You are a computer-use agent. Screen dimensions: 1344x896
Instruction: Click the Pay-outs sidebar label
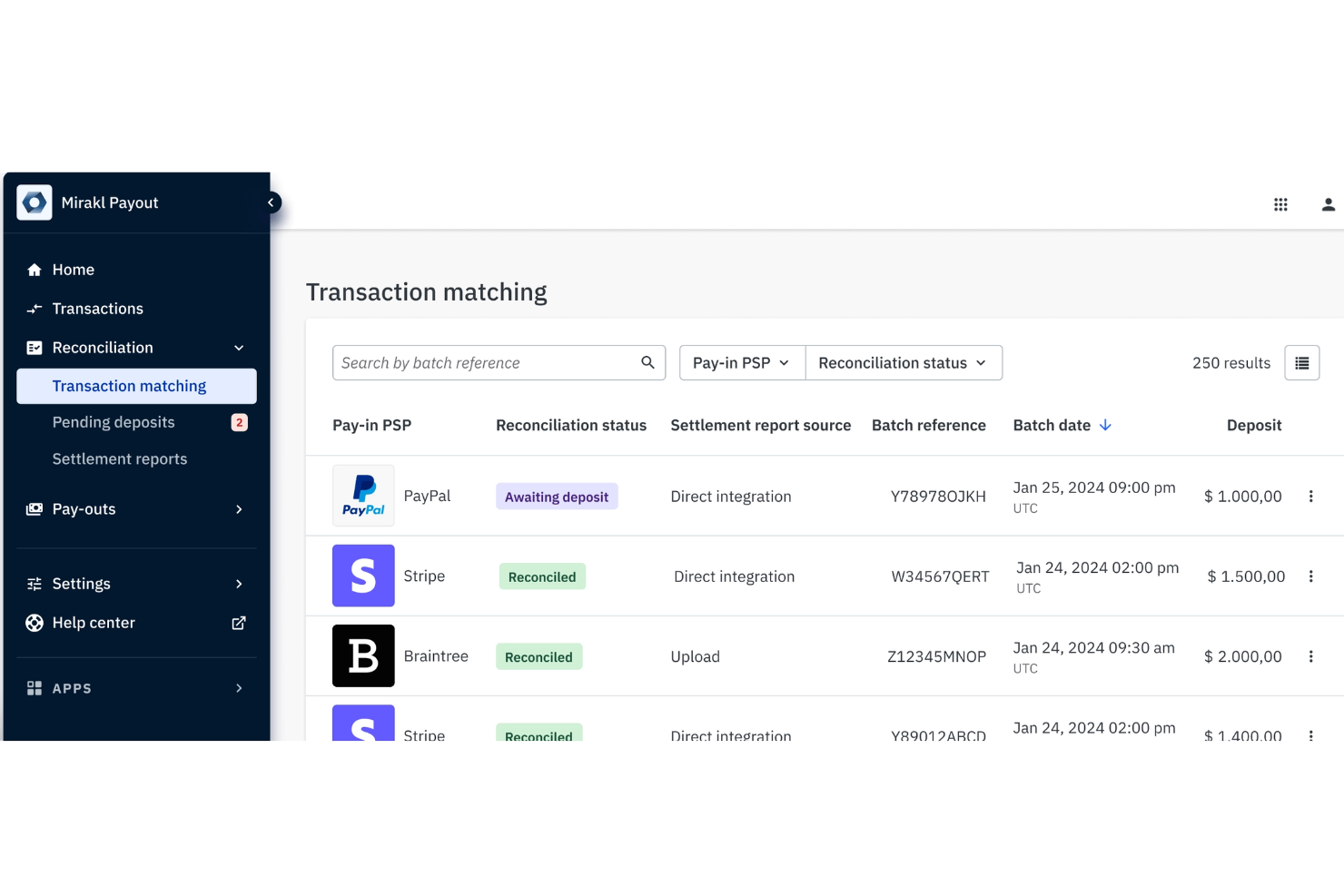pyautogui.click(x=84, y=509)
